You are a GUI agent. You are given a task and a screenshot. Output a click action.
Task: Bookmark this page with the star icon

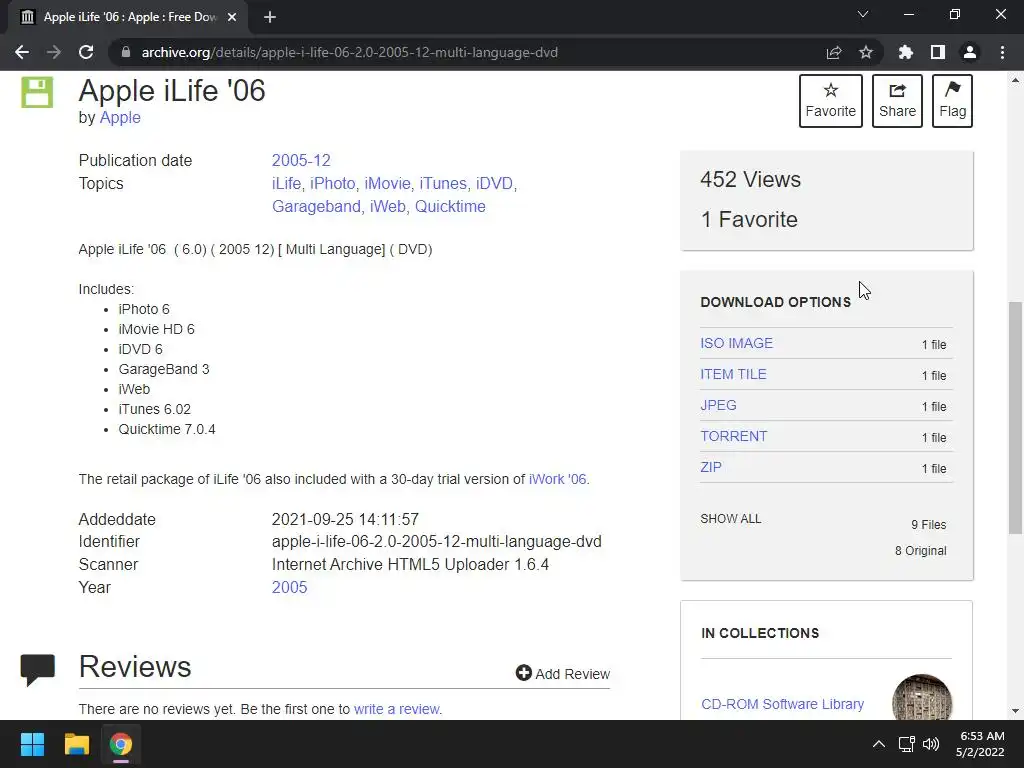[866, 52]
